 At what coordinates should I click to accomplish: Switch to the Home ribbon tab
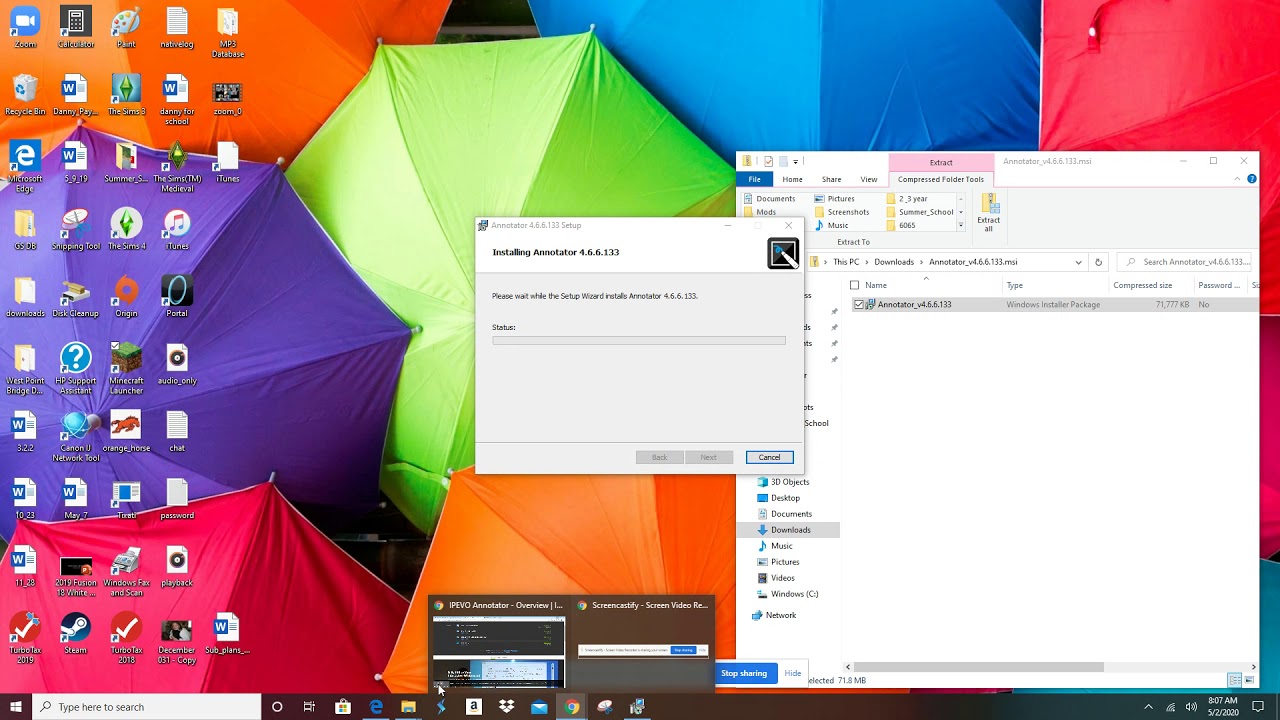792,179
